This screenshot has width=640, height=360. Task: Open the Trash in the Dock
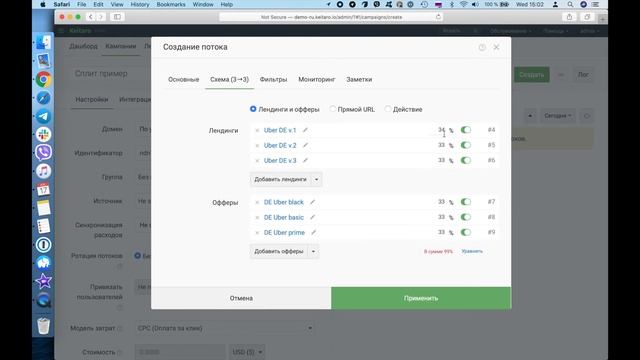(43, 326)
